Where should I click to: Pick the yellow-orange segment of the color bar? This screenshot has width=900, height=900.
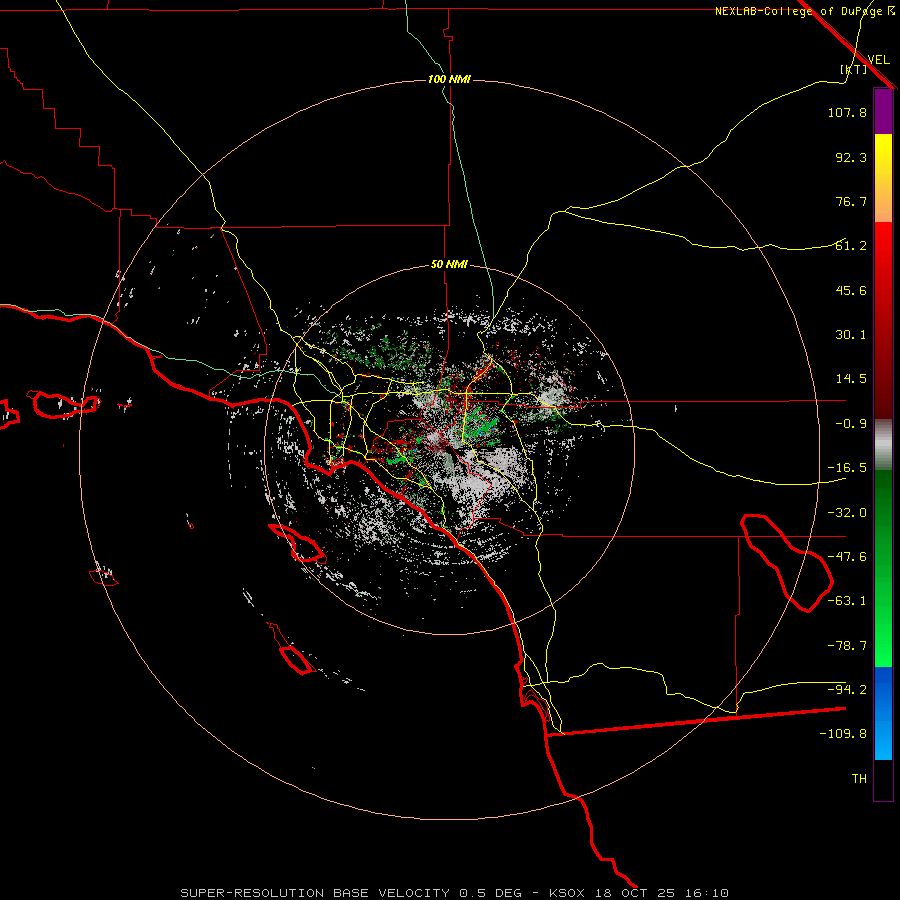883,178
